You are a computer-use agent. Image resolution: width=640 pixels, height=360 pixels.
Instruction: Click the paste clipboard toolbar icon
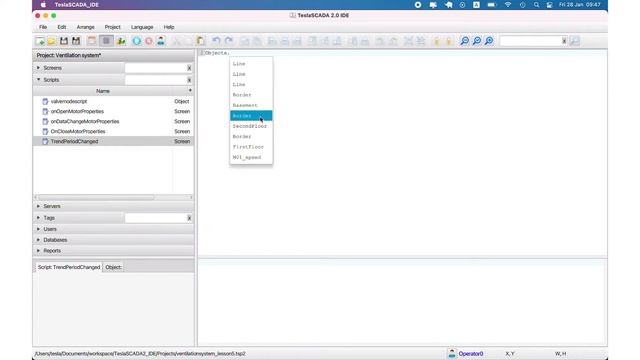(200, 41)
